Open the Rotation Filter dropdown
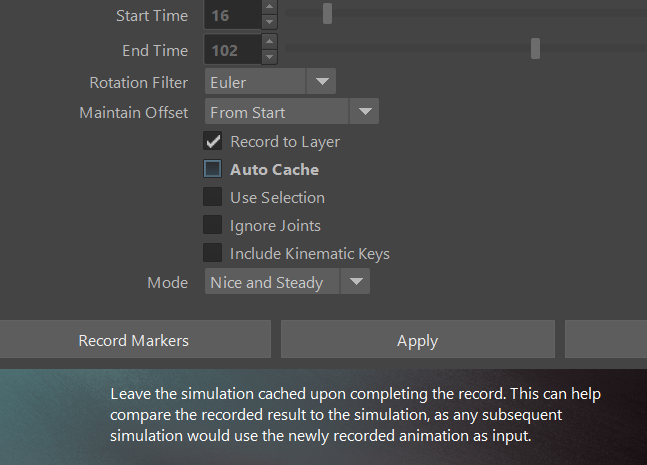 (321, 82)
